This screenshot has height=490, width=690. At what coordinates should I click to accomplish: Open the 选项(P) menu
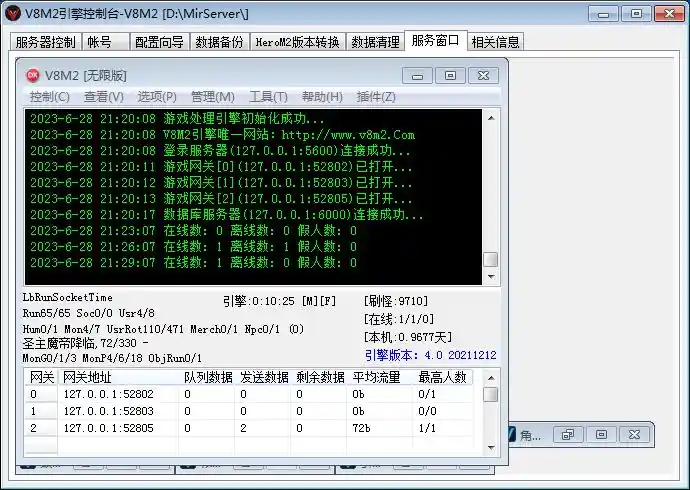point(157,97)
